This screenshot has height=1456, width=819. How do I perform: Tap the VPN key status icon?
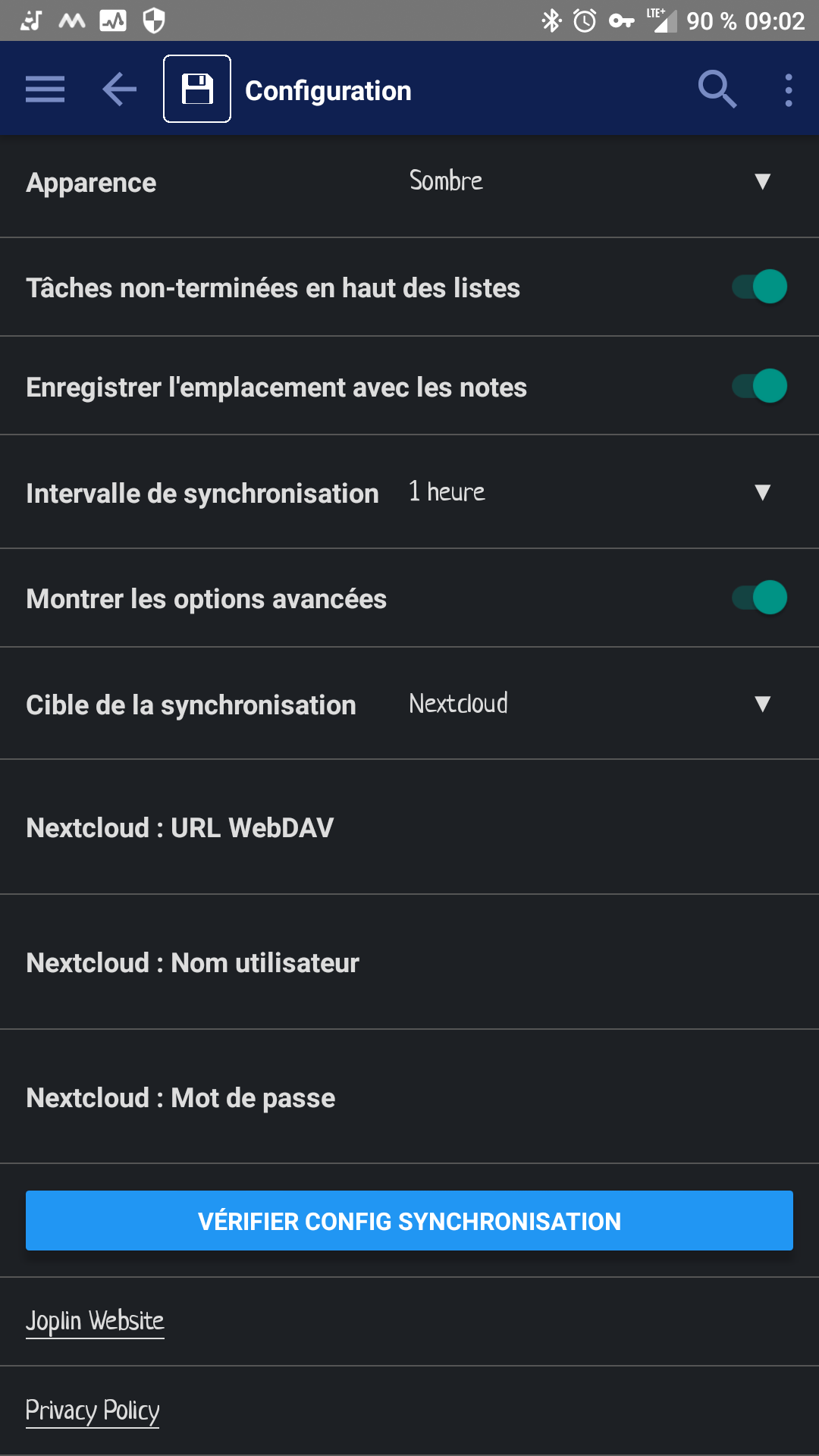[x=622, y=20]
